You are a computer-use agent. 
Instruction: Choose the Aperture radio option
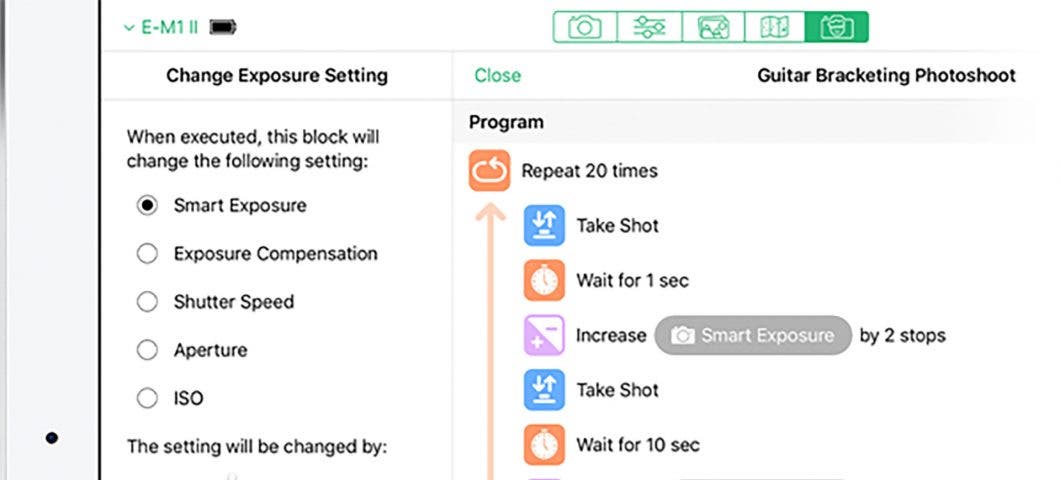(147, 350)
